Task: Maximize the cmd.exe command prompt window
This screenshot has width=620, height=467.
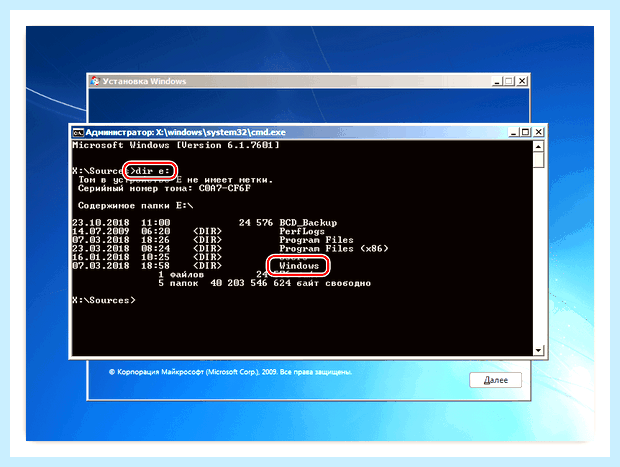Action: [525, 132]
